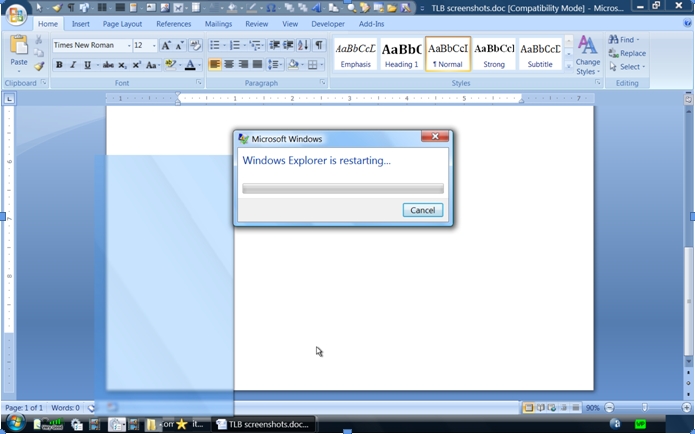Image resolution: width=695 pixels, height=434 pixels.
Task: Apply Center paragraph alignment
Action: [229, 65]
